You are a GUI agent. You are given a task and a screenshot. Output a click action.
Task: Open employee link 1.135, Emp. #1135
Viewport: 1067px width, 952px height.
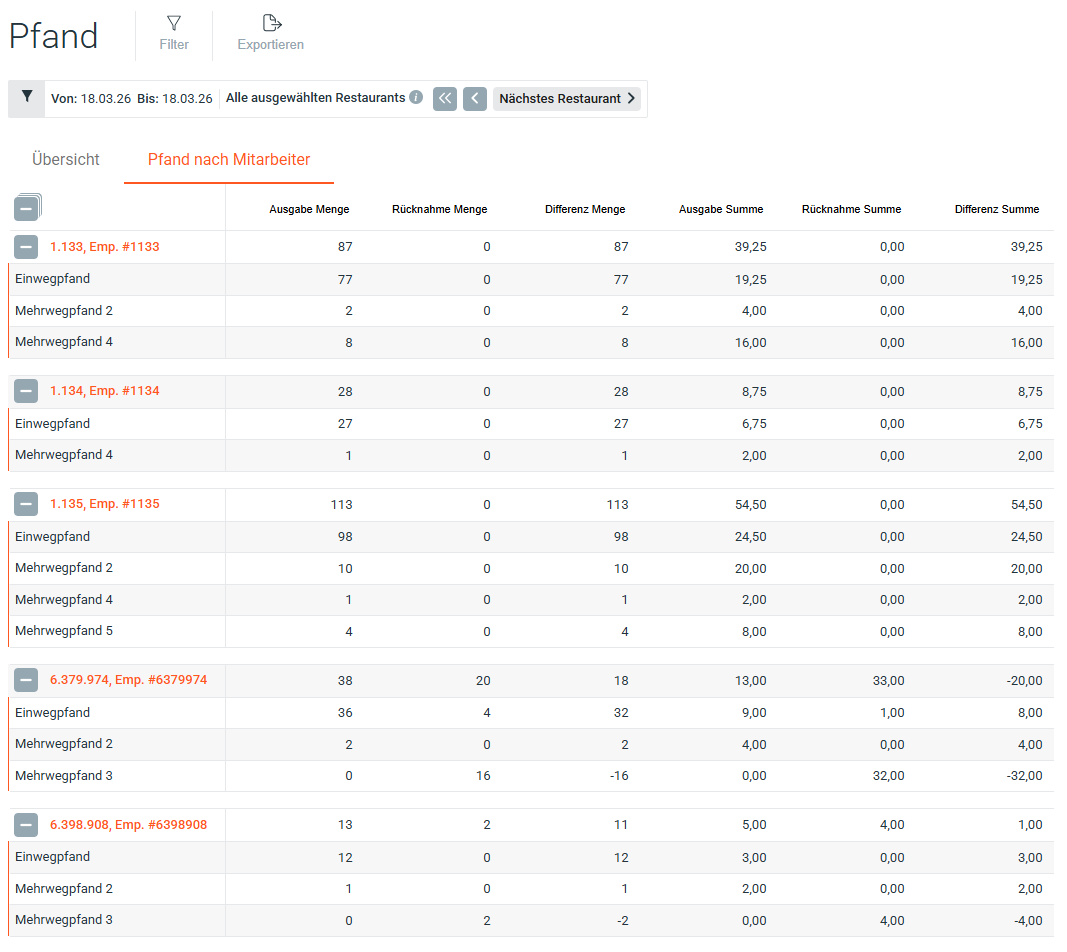[x=105, y=504]
